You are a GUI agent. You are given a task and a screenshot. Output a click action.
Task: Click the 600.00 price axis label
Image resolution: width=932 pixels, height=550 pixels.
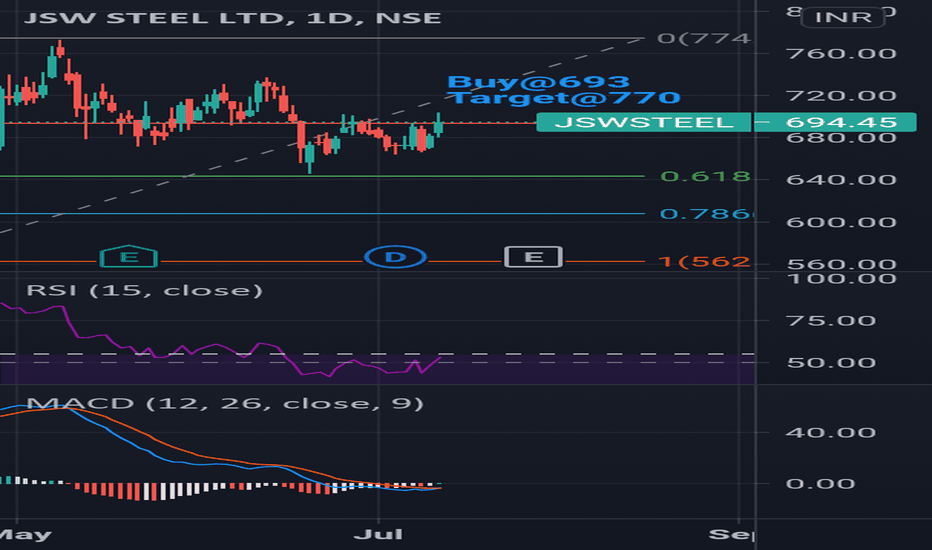tap(841, 222)
